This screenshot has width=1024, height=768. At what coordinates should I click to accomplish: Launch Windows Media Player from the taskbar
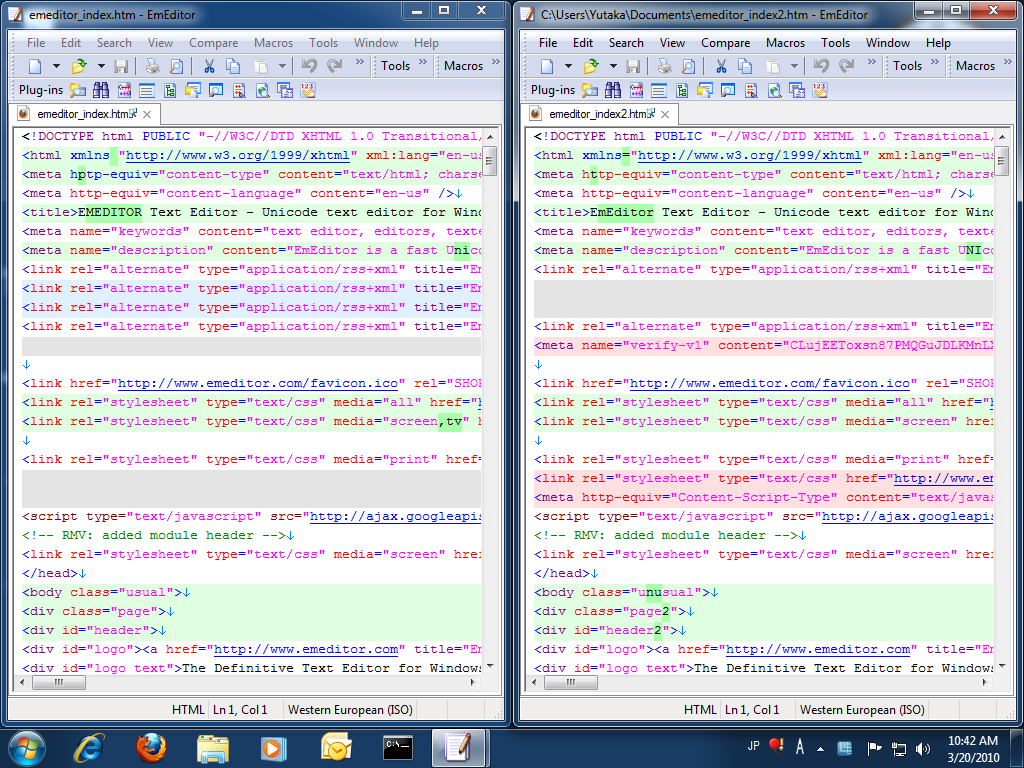click(271, 747)
